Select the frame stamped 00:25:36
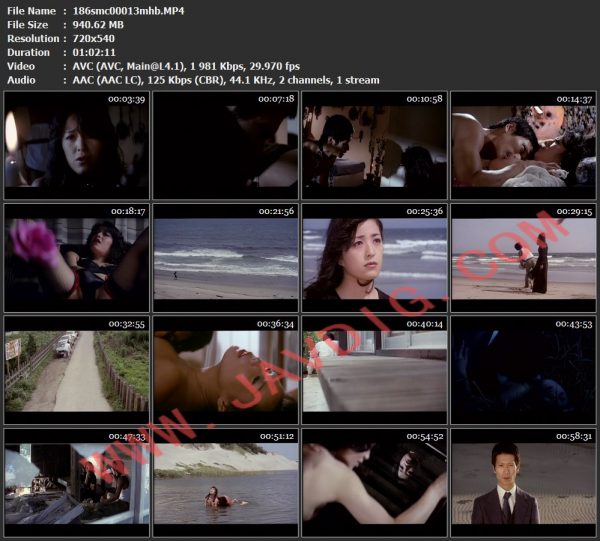 [375, 258]
